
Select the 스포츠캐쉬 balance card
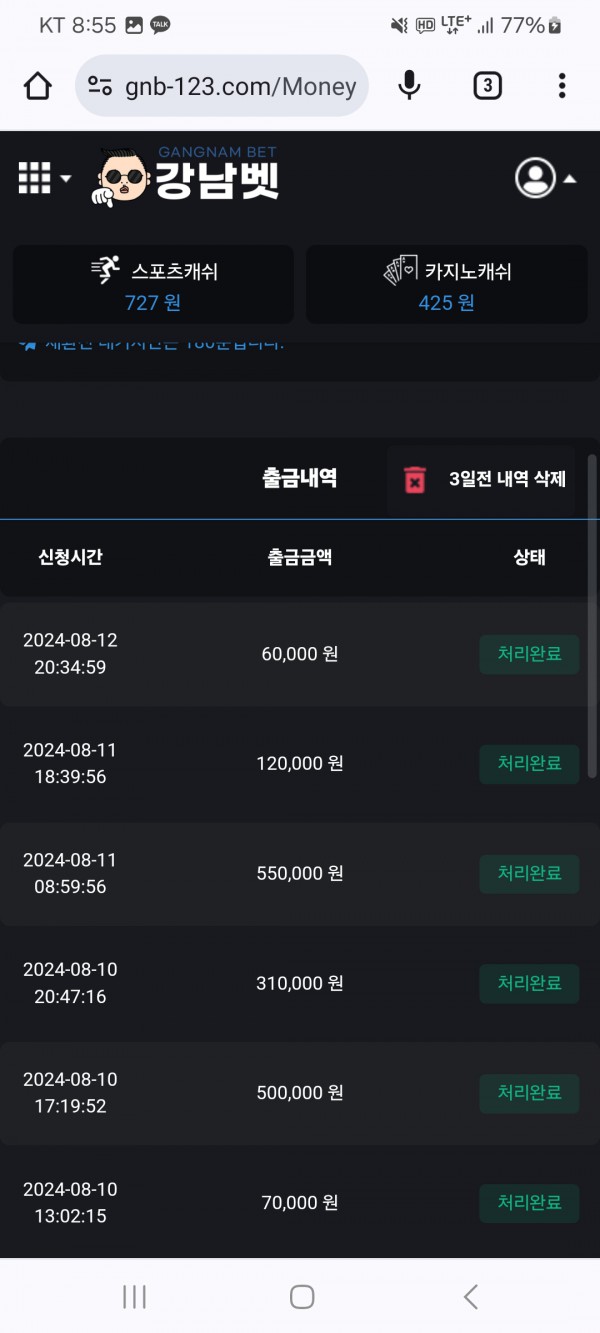(x=153, y=285)
